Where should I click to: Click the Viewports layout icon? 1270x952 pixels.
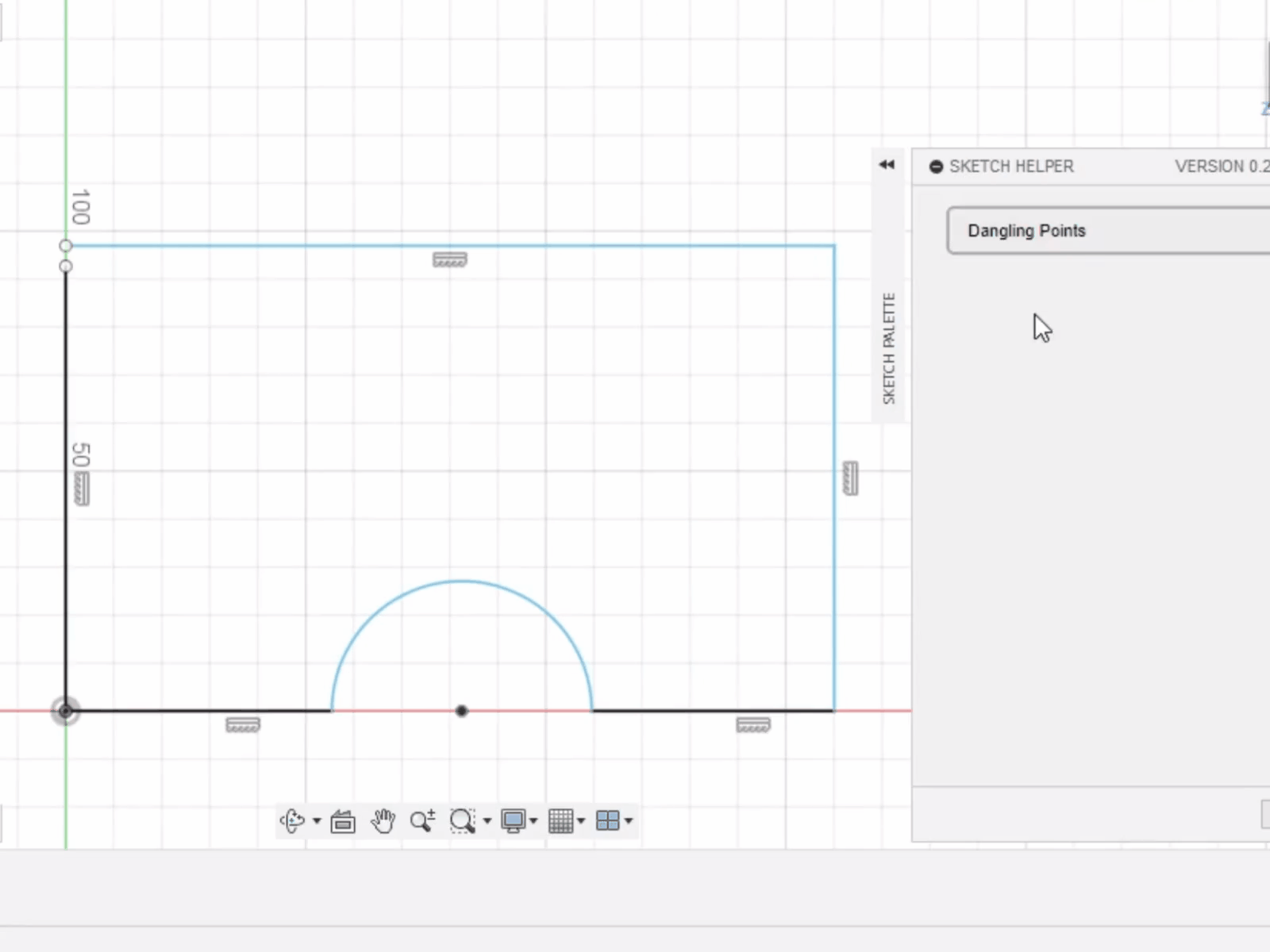pyautogui.click(x=608, y=821)
